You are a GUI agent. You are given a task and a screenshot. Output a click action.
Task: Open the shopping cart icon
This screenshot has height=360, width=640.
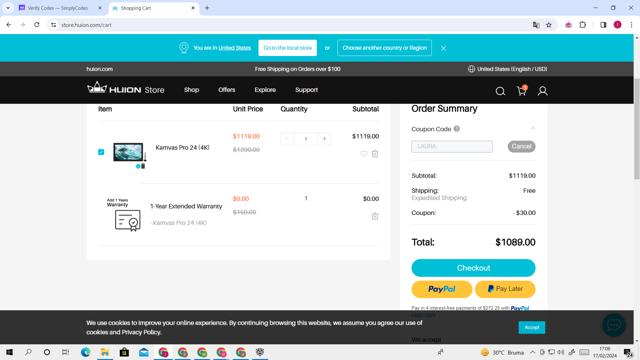(522, 91)
